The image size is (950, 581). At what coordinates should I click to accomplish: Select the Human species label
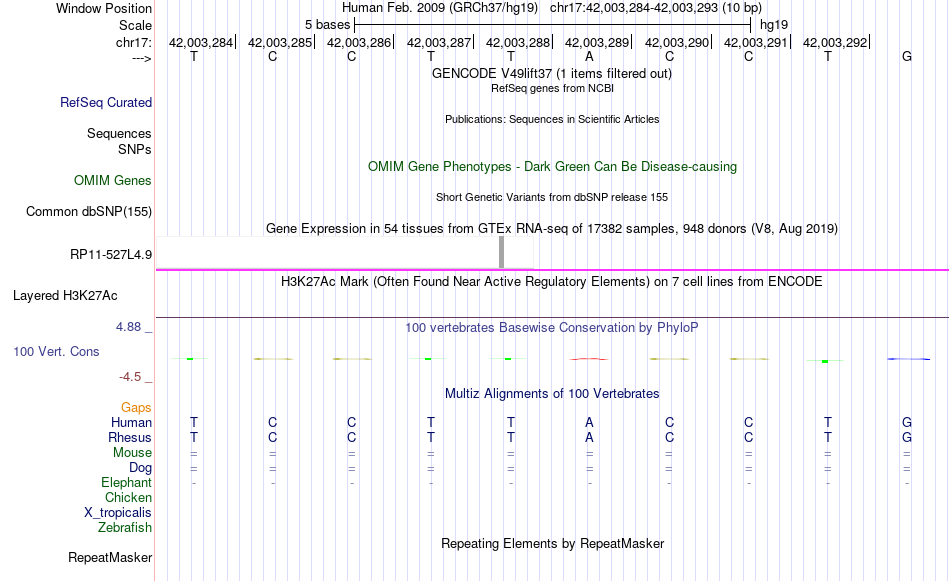[131, 422]
